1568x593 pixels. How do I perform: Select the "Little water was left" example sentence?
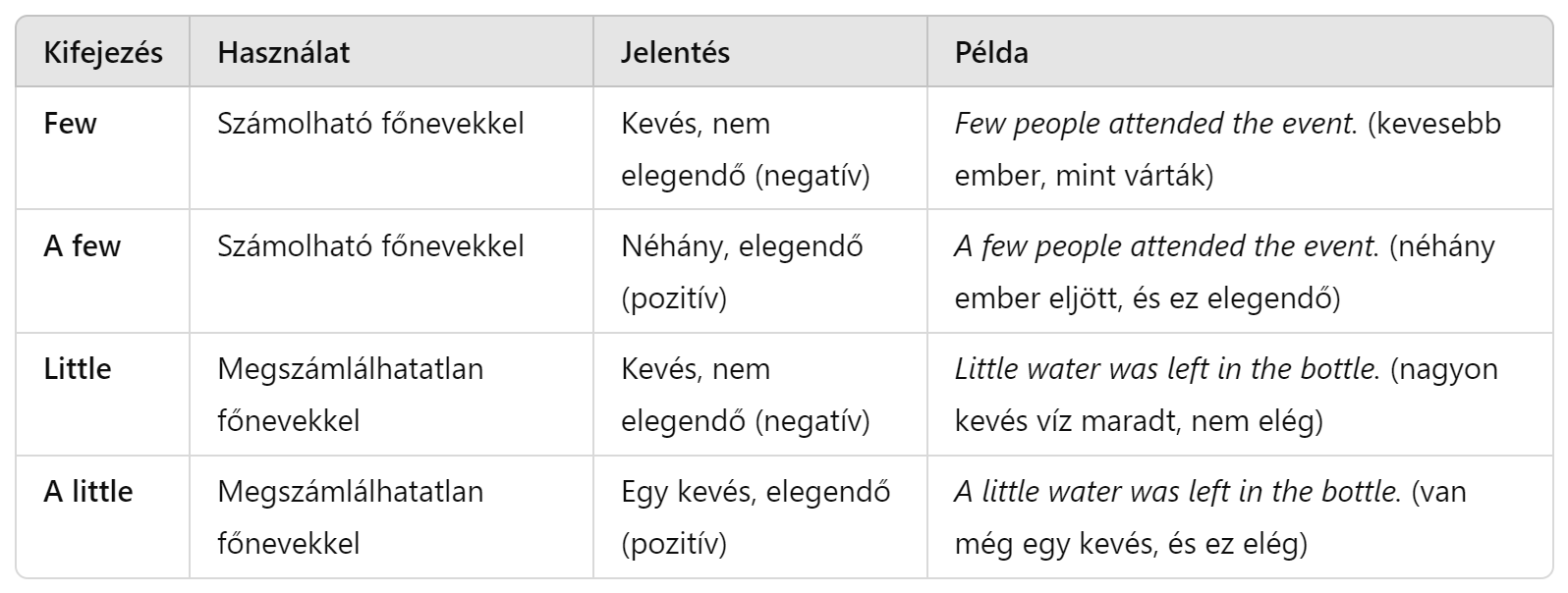coord(1164,369)
